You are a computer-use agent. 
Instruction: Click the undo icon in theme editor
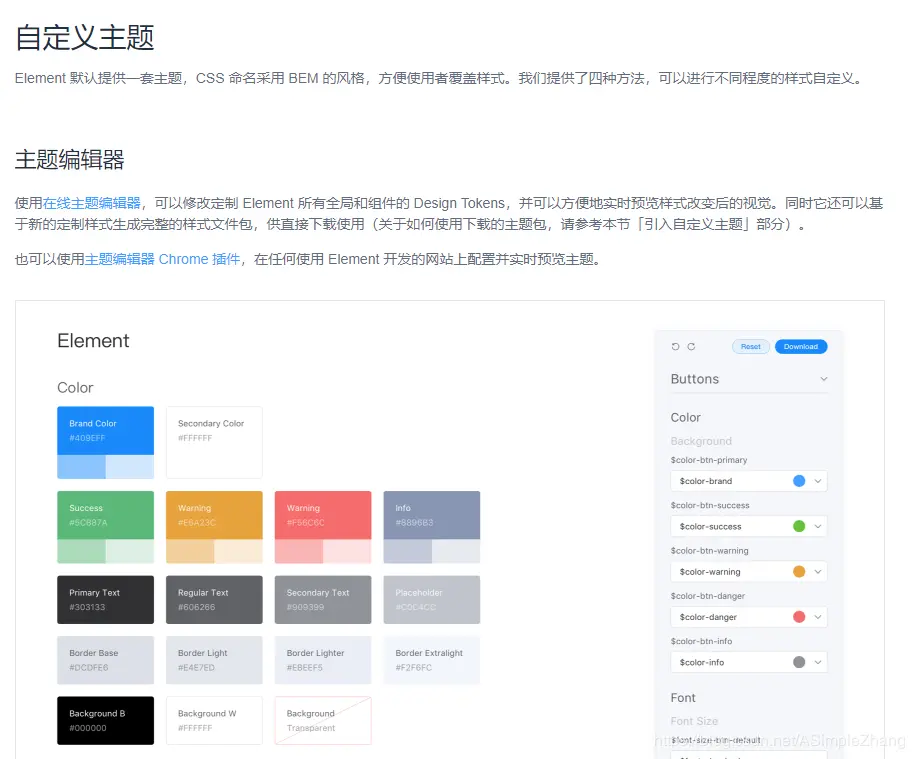pos(674,346)
